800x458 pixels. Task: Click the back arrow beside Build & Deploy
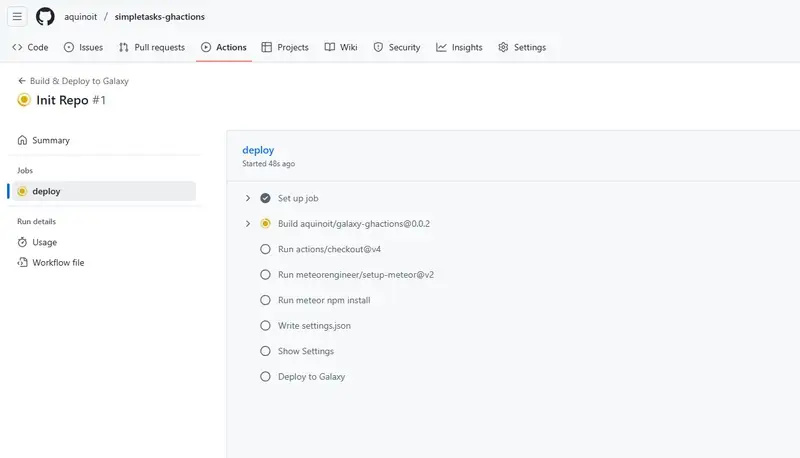pyautogui.click(x=21, y=81)
